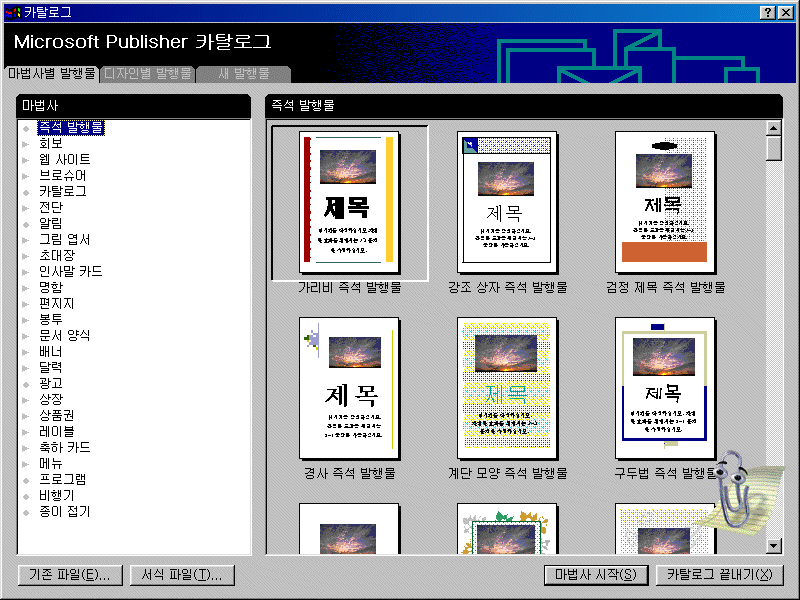Select the 가리비 즉석 발행물 thumbnail

tap(349, 203)
